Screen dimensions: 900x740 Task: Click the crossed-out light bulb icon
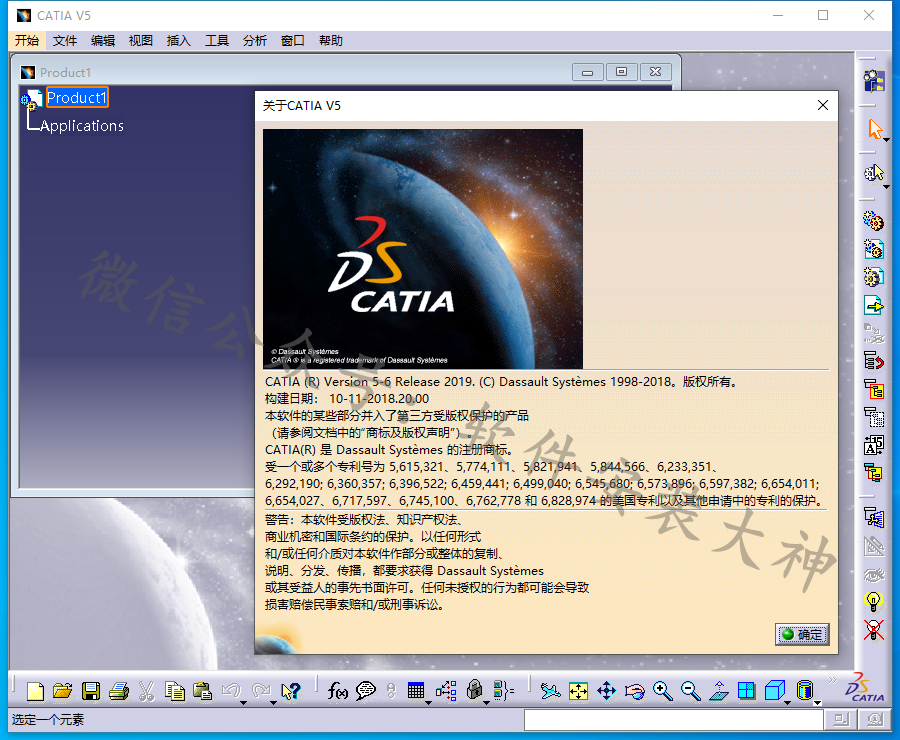point(873,630)
